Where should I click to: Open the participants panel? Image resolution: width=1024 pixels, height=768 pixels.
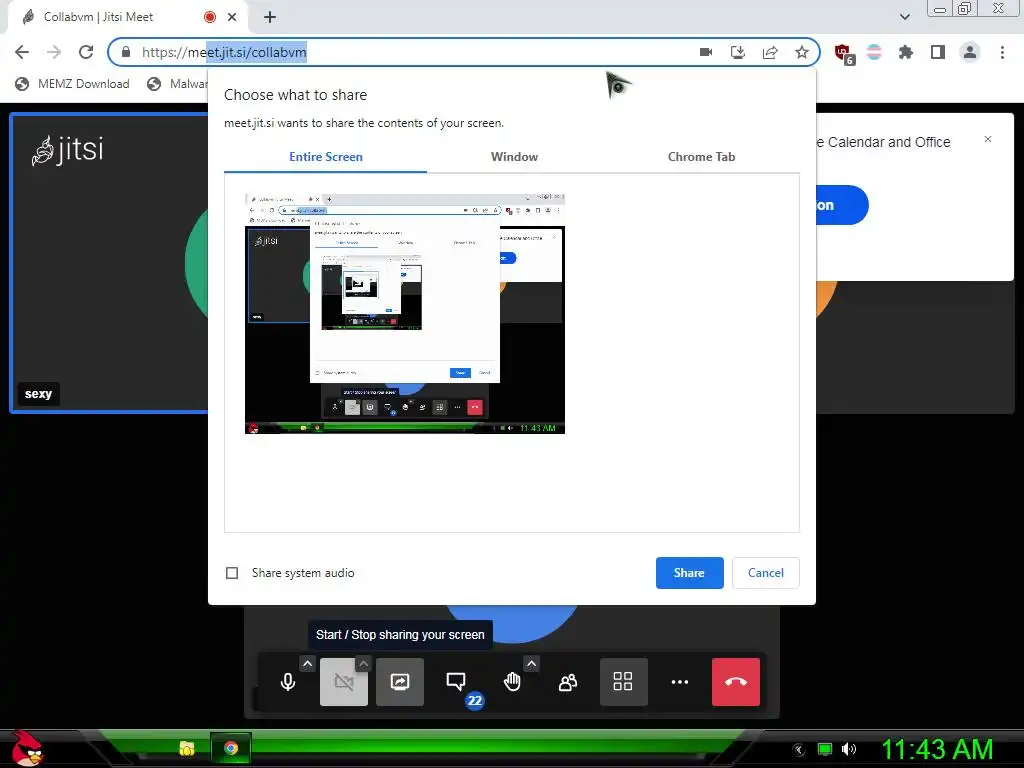point(568,682)
